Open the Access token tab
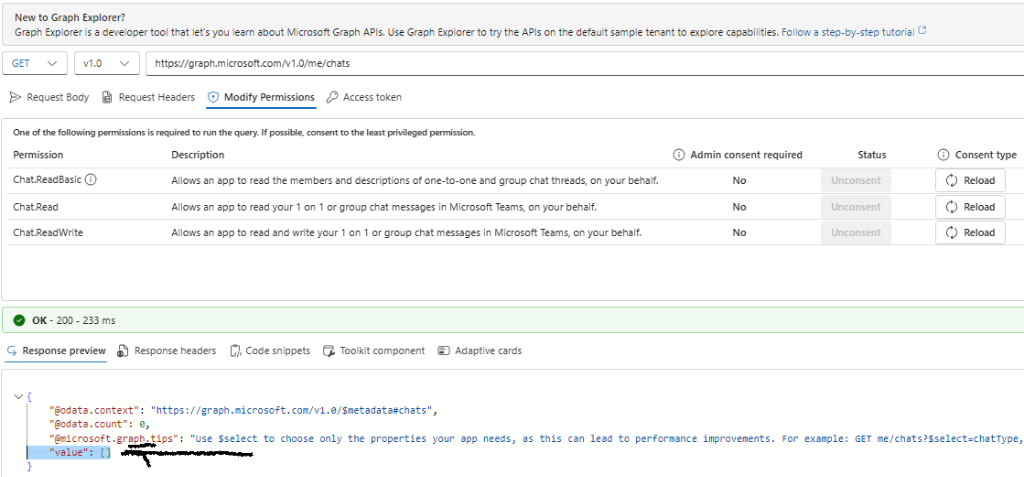 [364, 97]
